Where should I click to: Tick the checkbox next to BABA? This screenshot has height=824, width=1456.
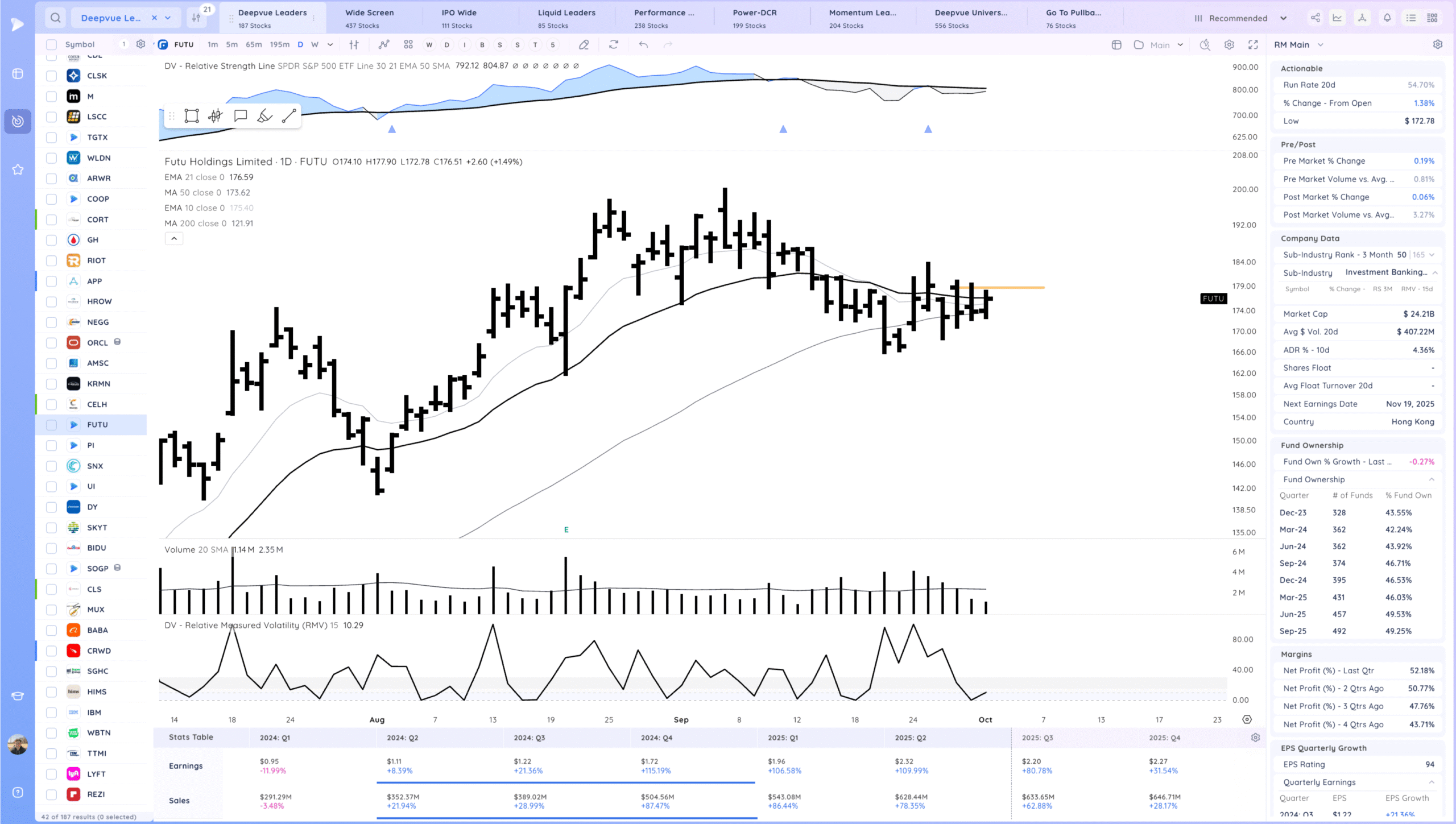click(51, 630)
